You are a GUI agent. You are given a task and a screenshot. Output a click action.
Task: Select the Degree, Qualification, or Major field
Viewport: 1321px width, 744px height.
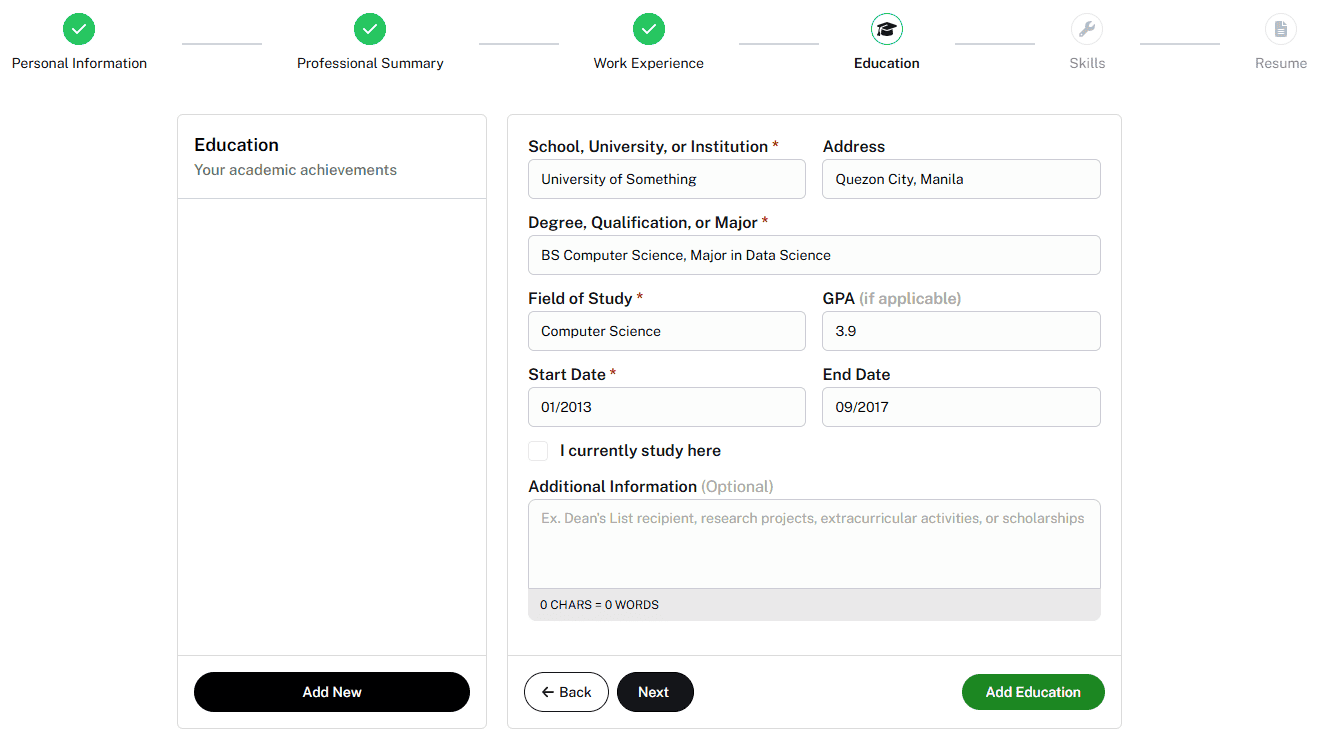coord(814,255)
